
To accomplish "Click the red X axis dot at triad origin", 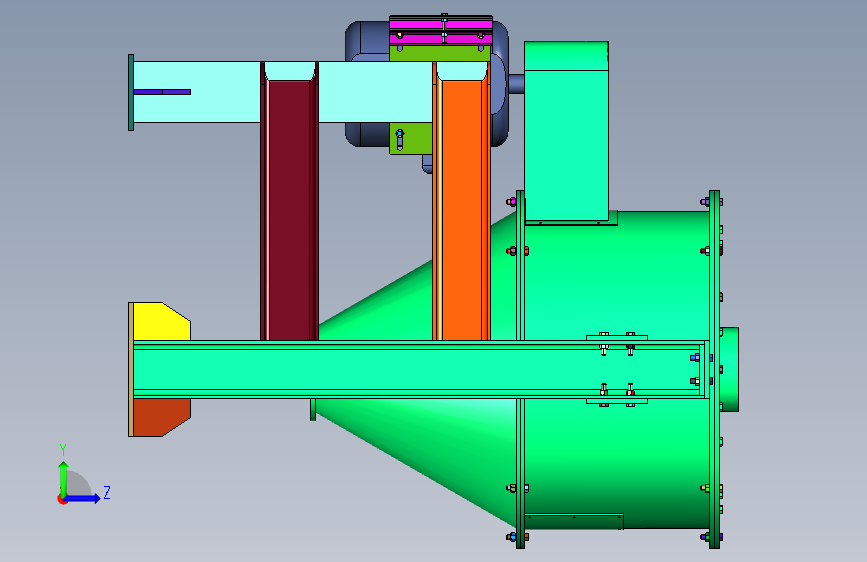I will [61, 499].
